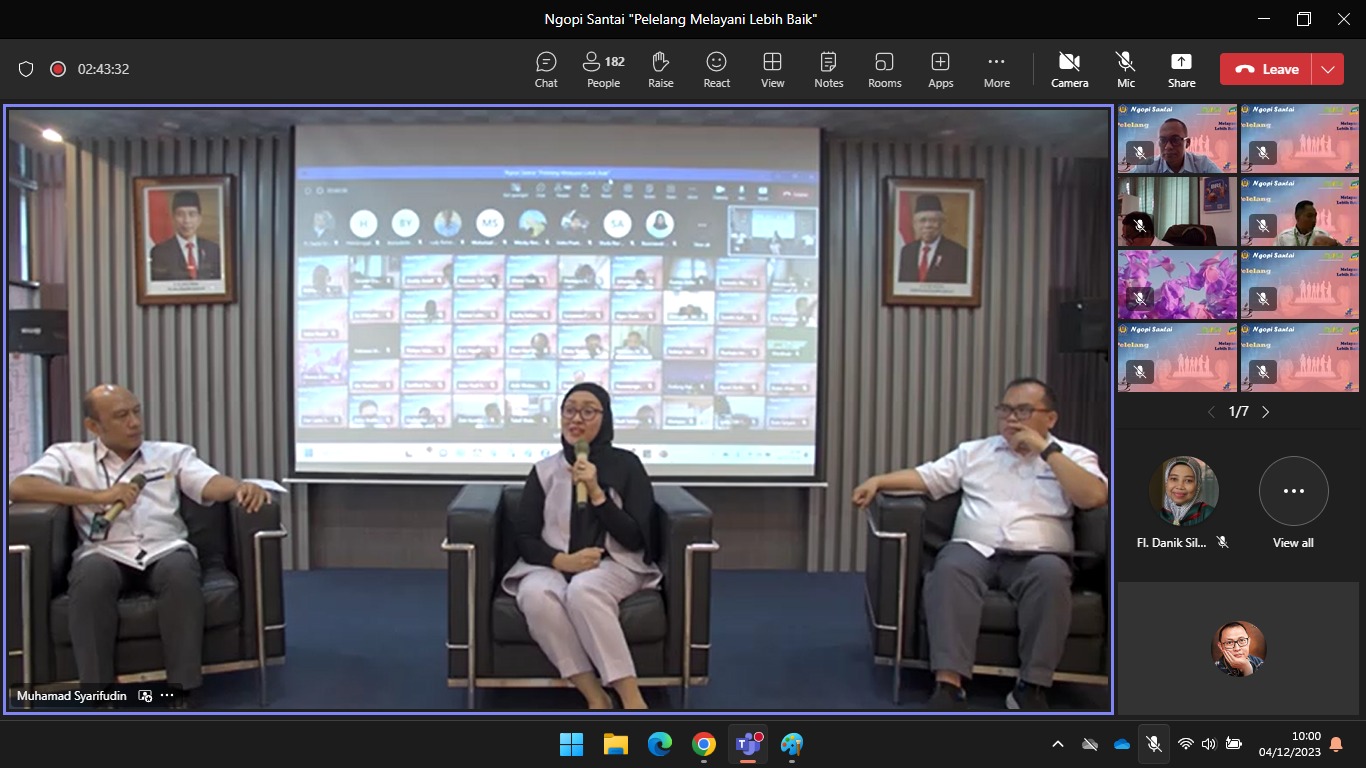1366x768 pixels.
Task: Select the purple flowers participant thumbnail
Action: point(1177,285)
